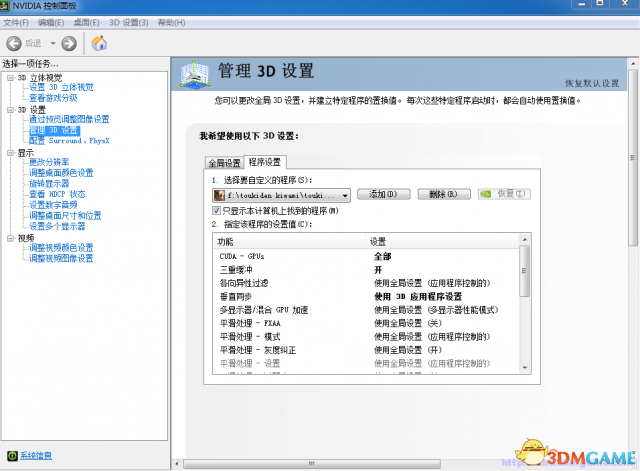Select 调整视频颜色设置 in tree
The height and width of the screenshot is (471, 640).
61,248
